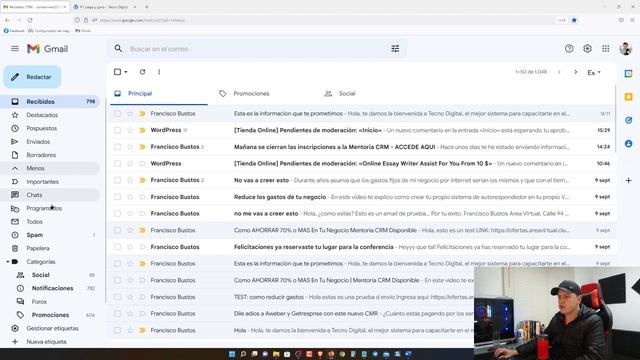Tick checkbox for Mañana se cierran las inscripciones email
640x360 pixels.
click(x=117, y=147)
